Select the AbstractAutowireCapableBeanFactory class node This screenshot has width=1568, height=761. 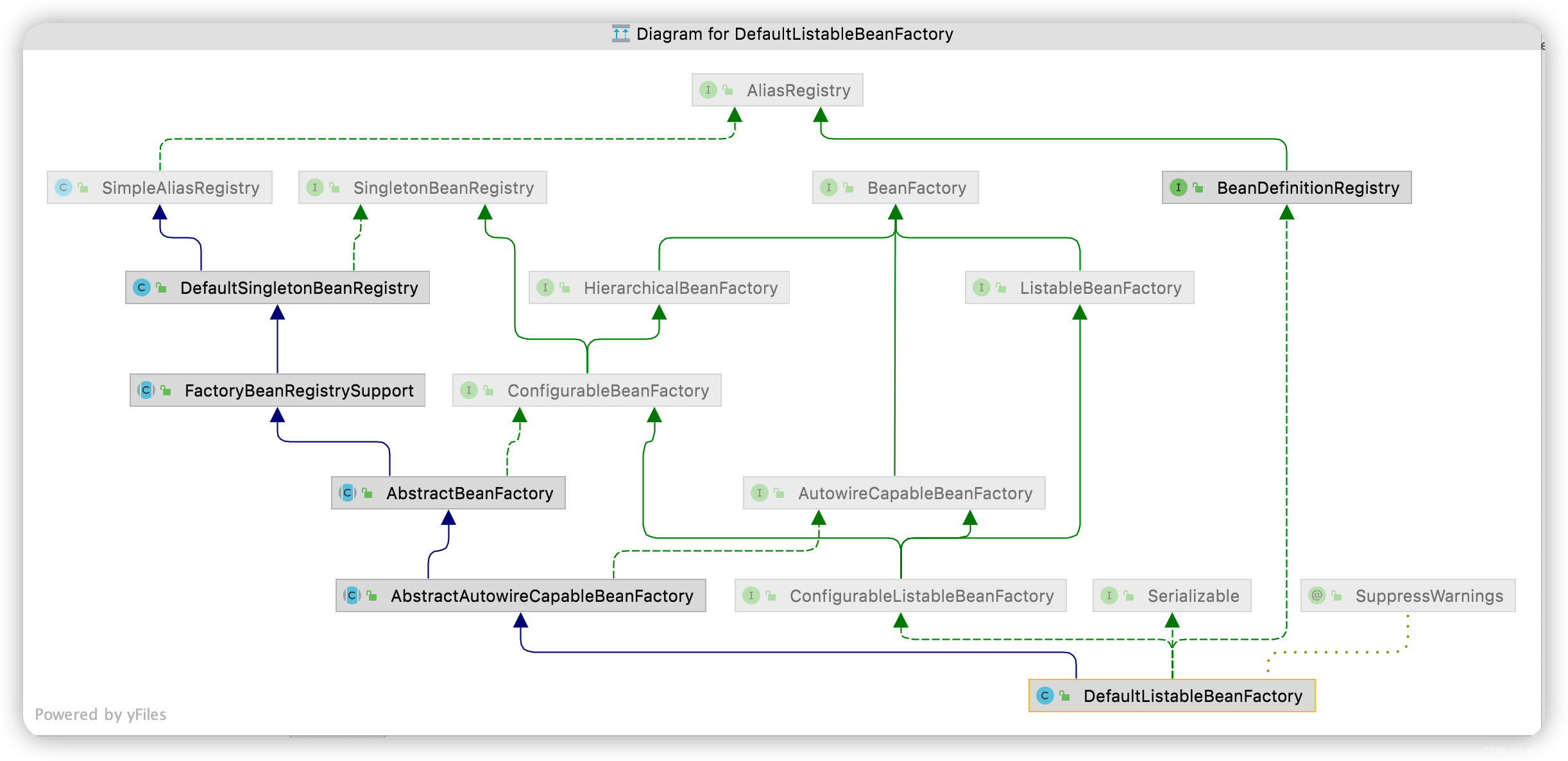(x=541, y=596)
